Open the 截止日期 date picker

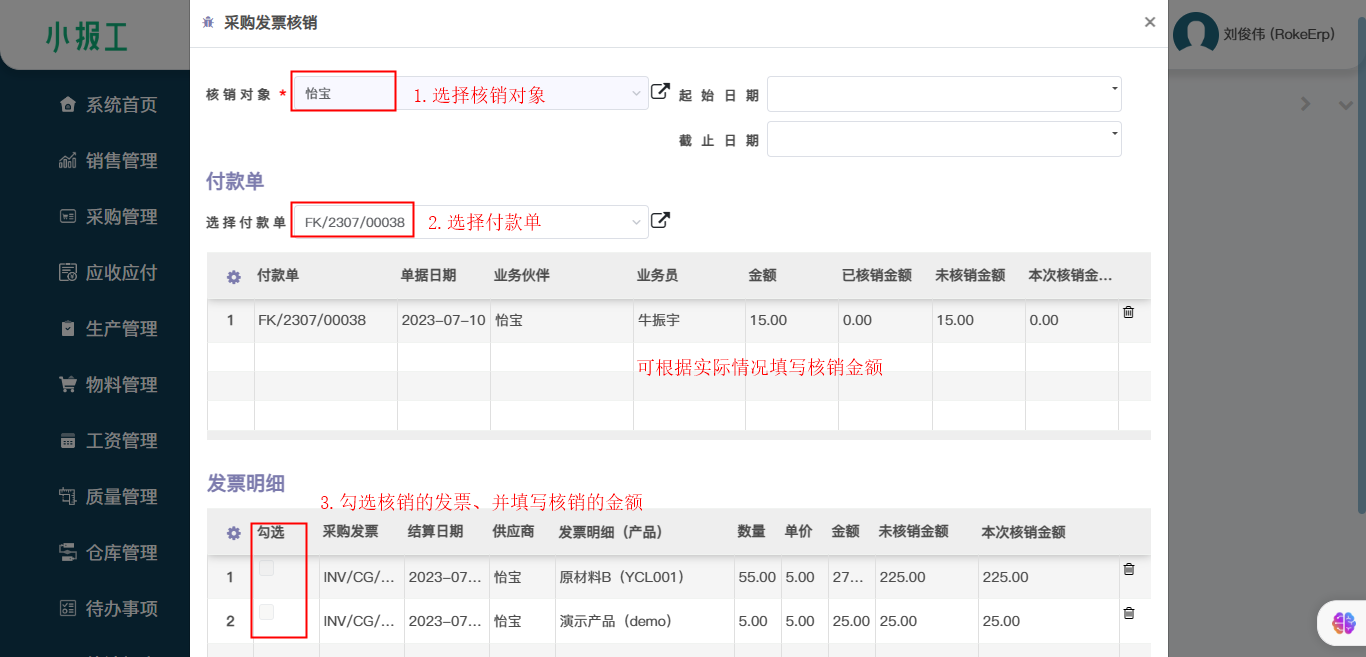[943, 139]
